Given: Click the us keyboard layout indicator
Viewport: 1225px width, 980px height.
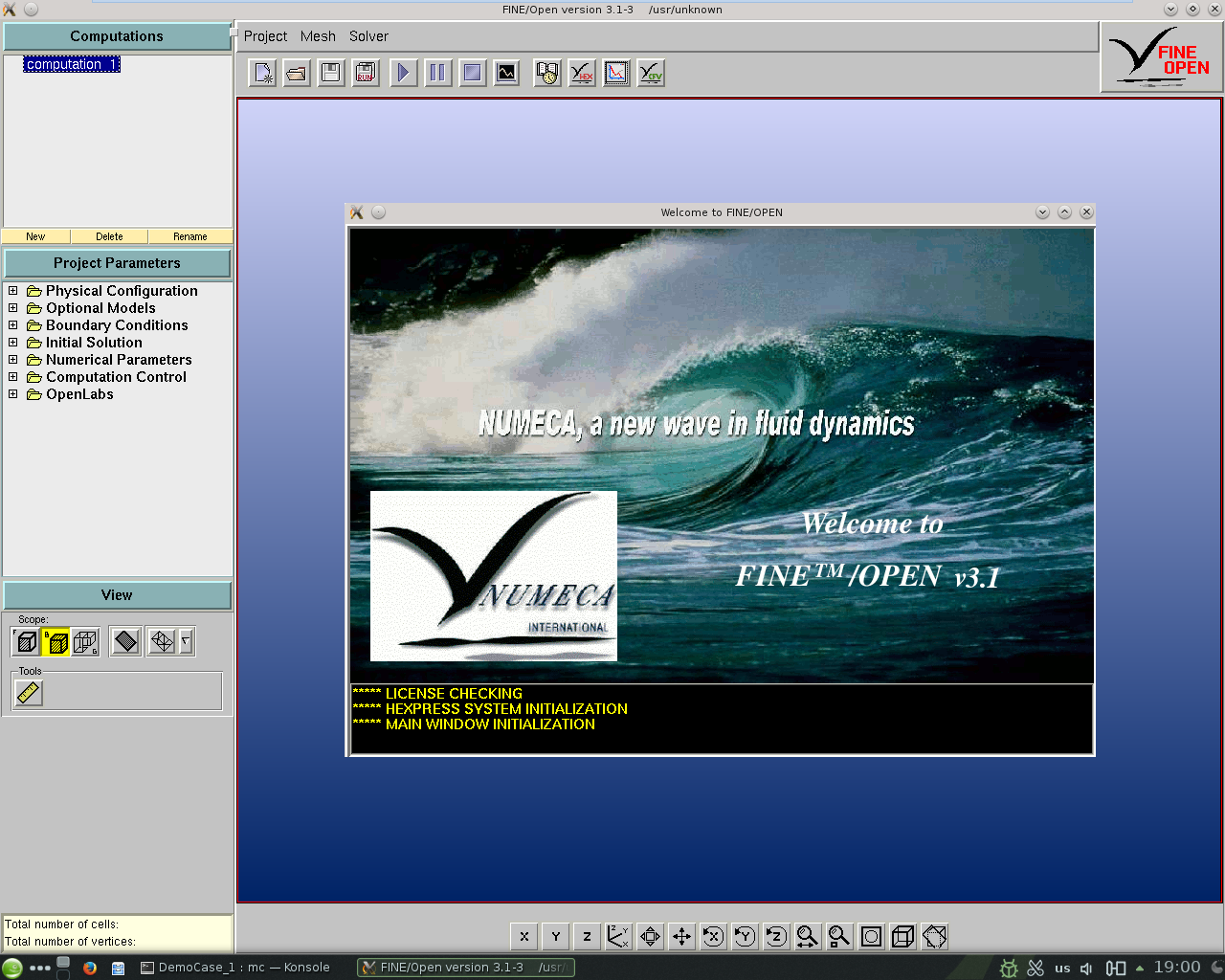Looking at the screenshot, I should (x=1062, y=969).
